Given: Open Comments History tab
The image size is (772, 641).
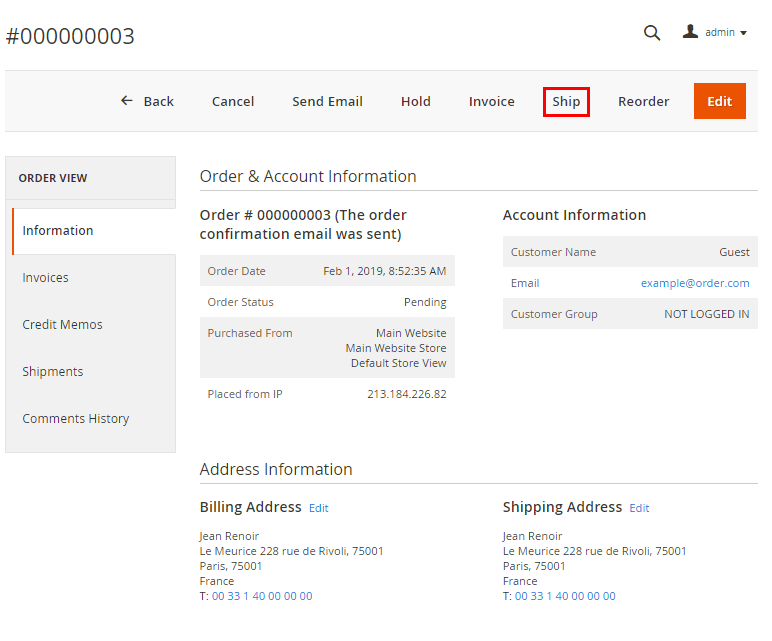Looking at the screenshot, I should (x=76, y=419).
